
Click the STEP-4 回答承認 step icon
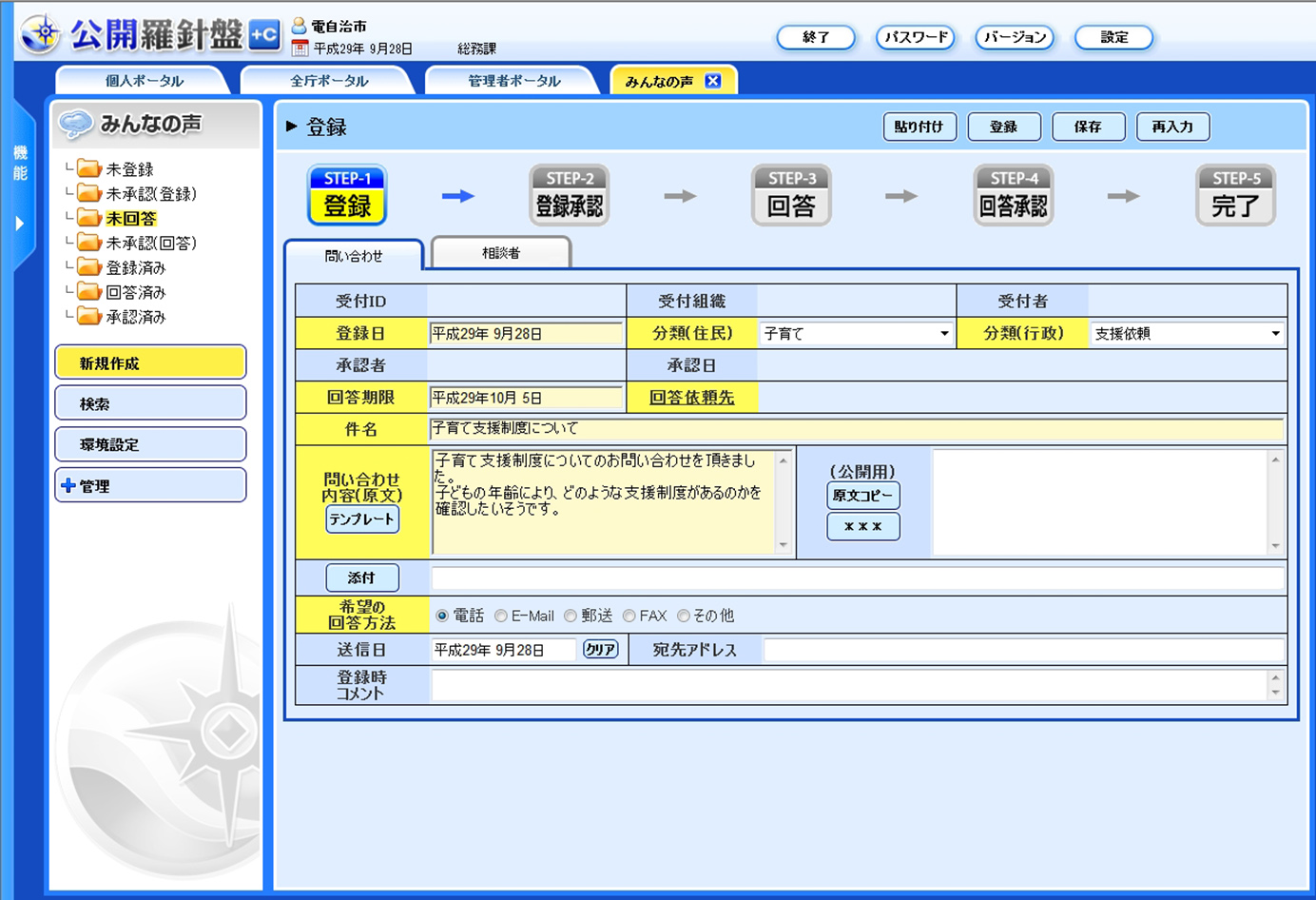point(1014,195)
